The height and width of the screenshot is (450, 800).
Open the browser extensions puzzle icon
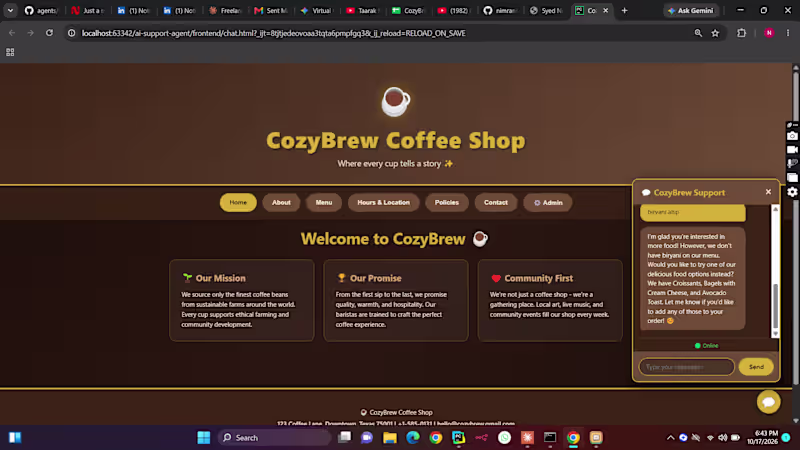point(741,33)
